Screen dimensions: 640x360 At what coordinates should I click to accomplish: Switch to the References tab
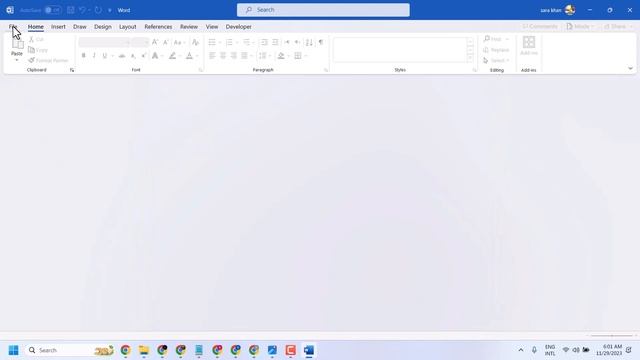(158, 27)
